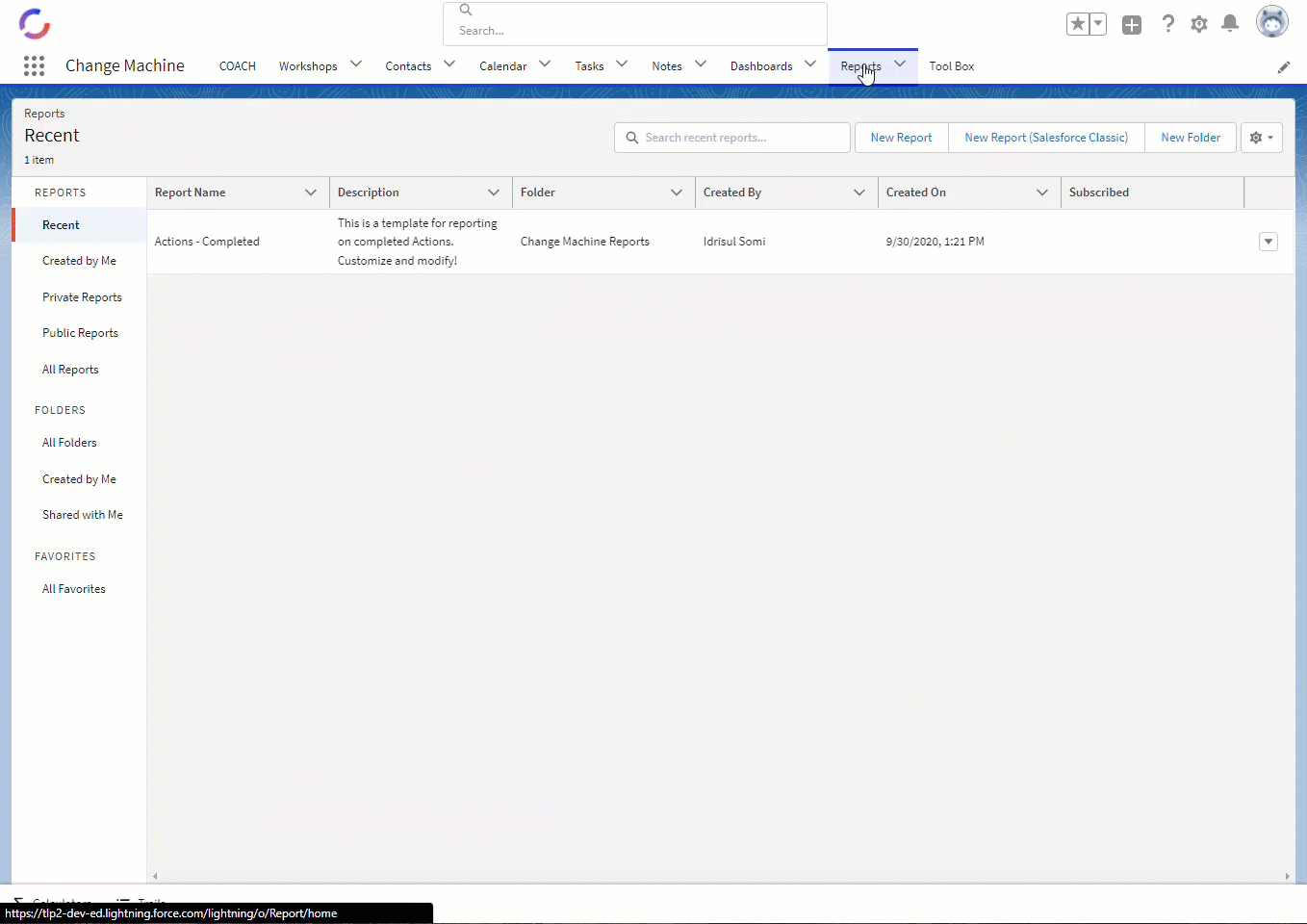This screenshot has height=924, width=1307.
Task: Expand the Tasks tab chevron
Action: pyautogui.click(x=622, y=64)
